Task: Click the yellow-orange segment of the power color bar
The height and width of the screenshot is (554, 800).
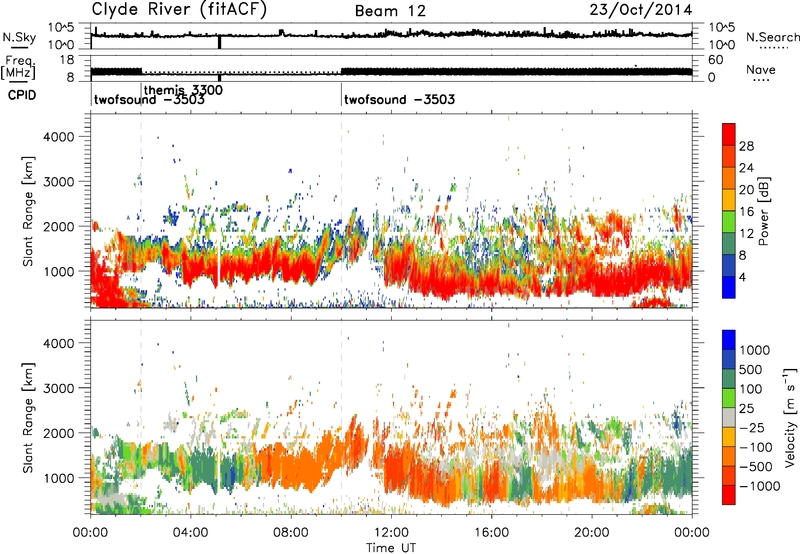Action: [x=729, y=199]
